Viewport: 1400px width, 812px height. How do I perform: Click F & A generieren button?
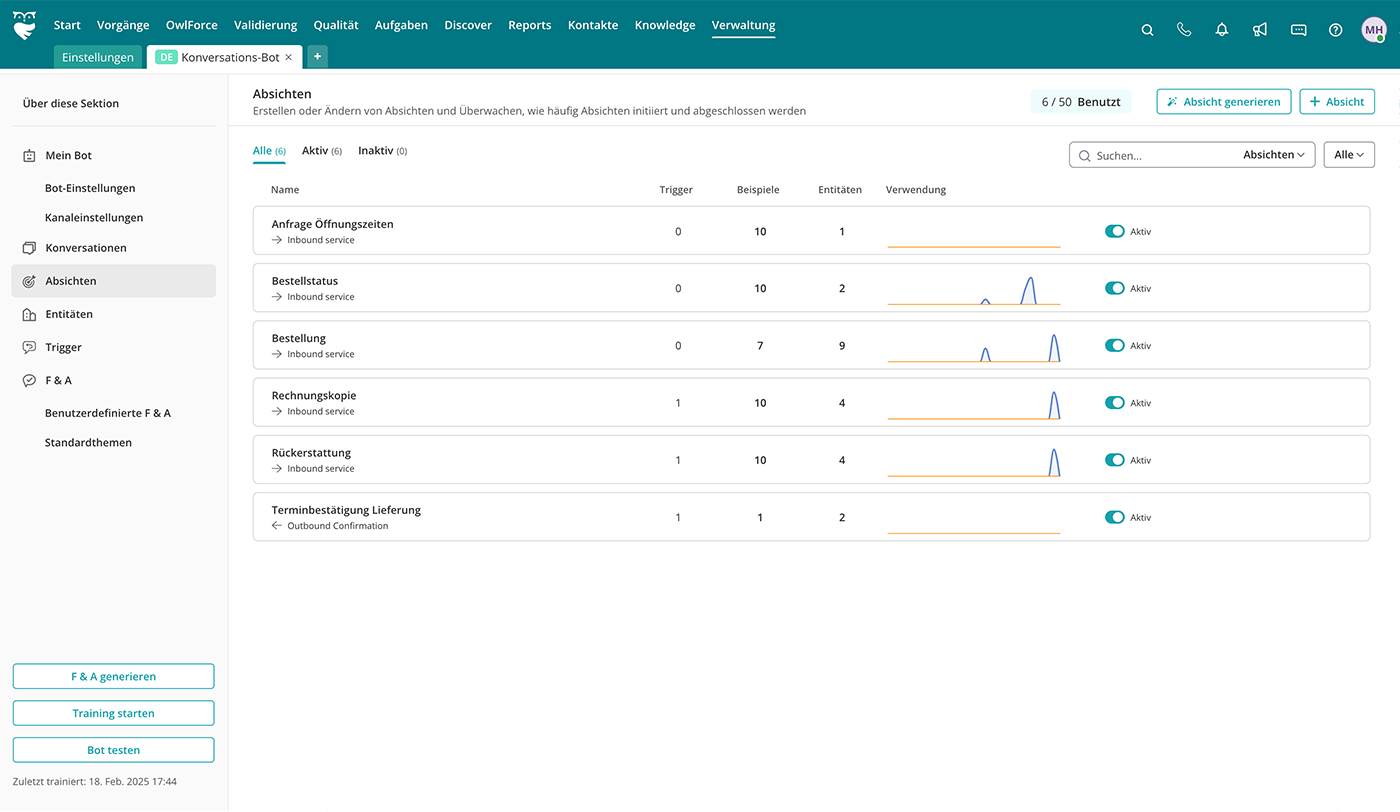113,677
